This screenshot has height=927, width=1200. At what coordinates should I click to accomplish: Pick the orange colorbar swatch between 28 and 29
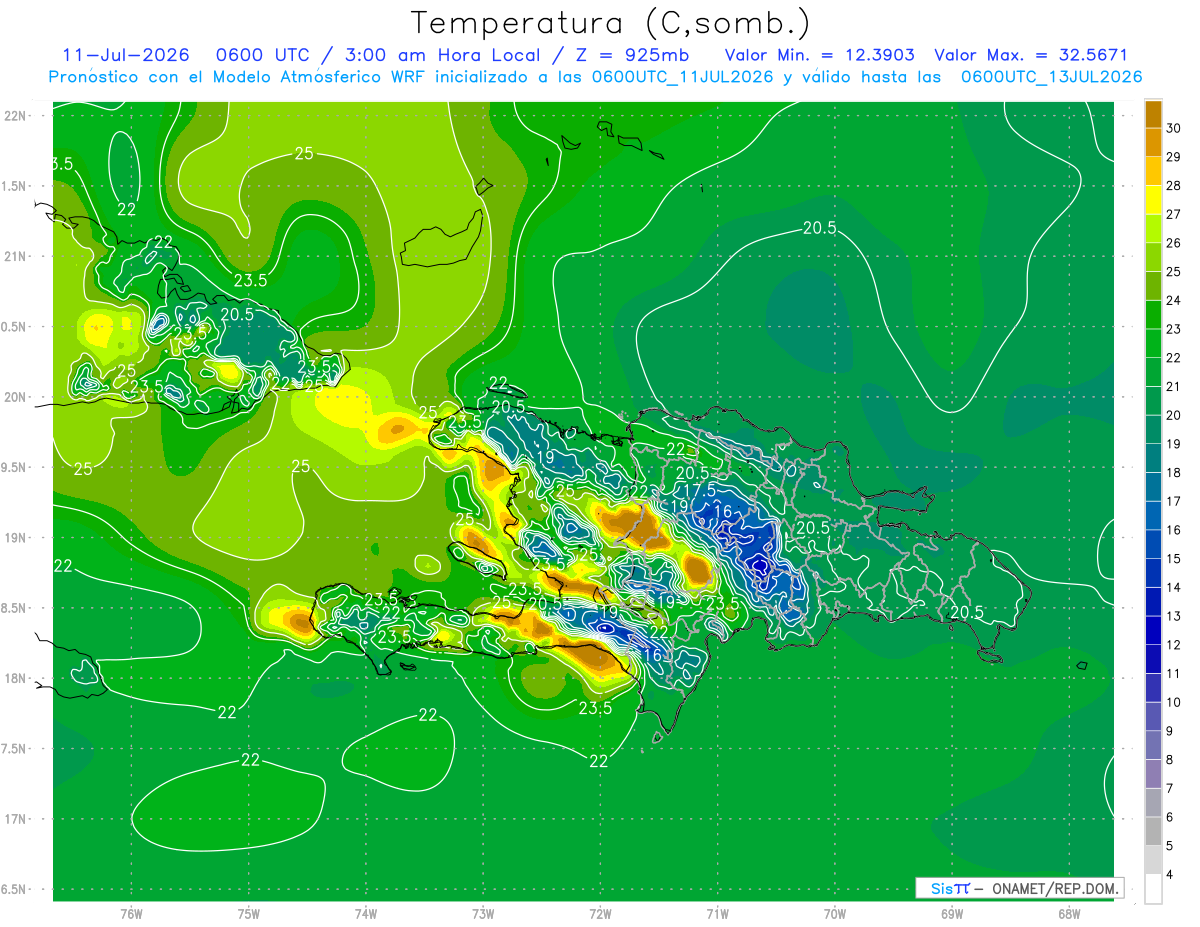(x=1153, y=171)
